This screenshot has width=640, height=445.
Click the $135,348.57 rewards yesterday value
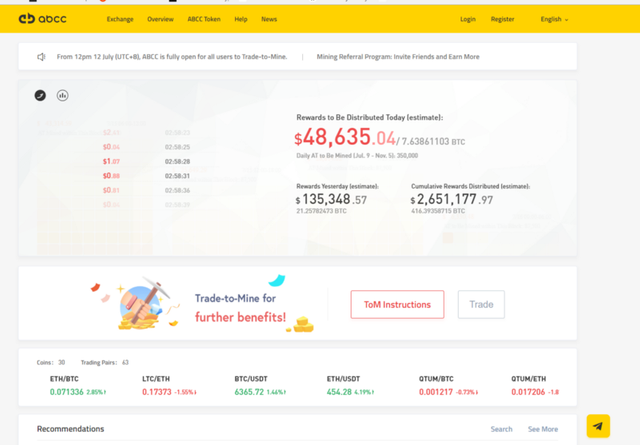[x=331, y=200]
